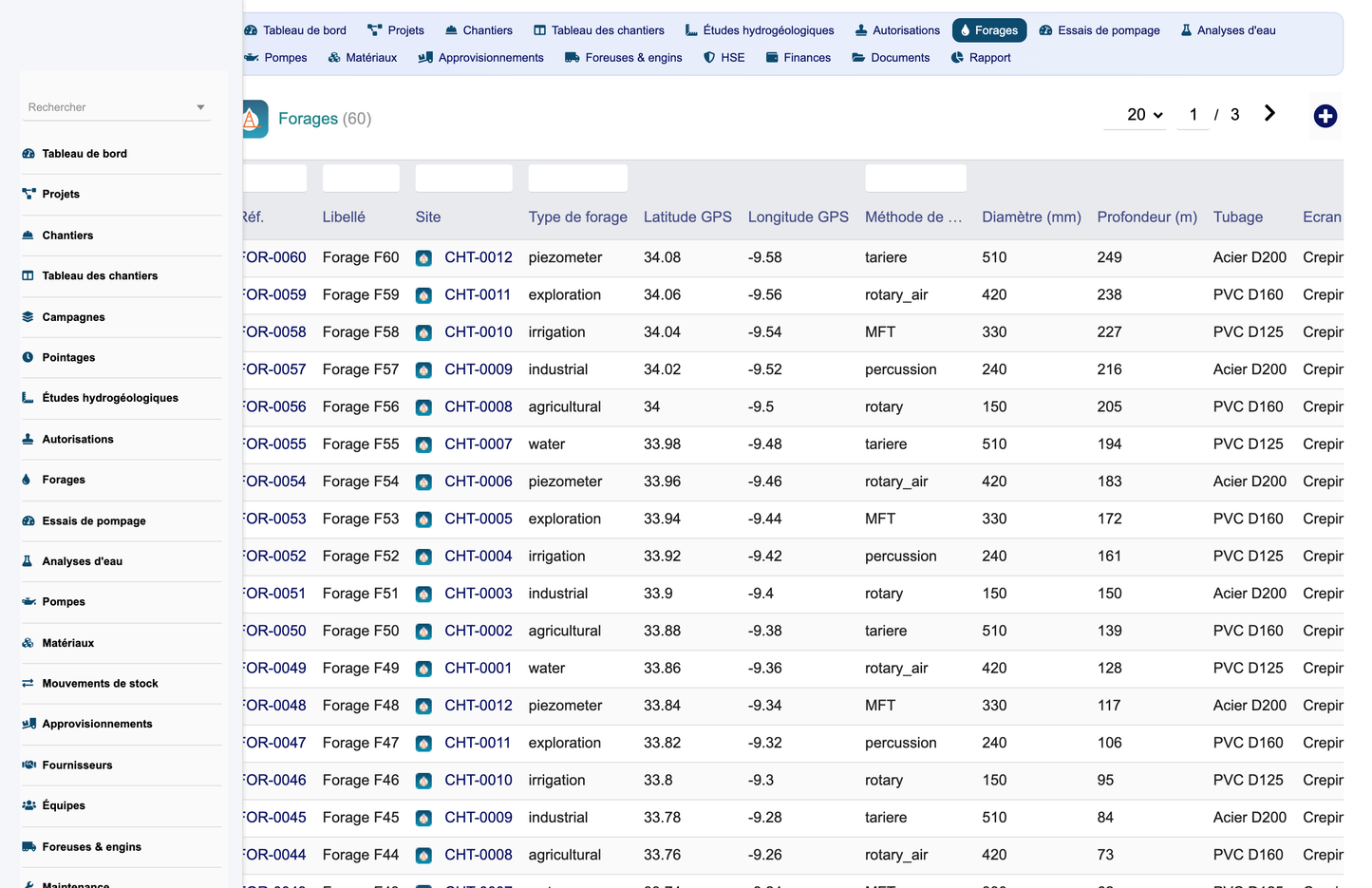Open Finances top tab
The width and height of the screenshot is (1372, 888).
799,58
